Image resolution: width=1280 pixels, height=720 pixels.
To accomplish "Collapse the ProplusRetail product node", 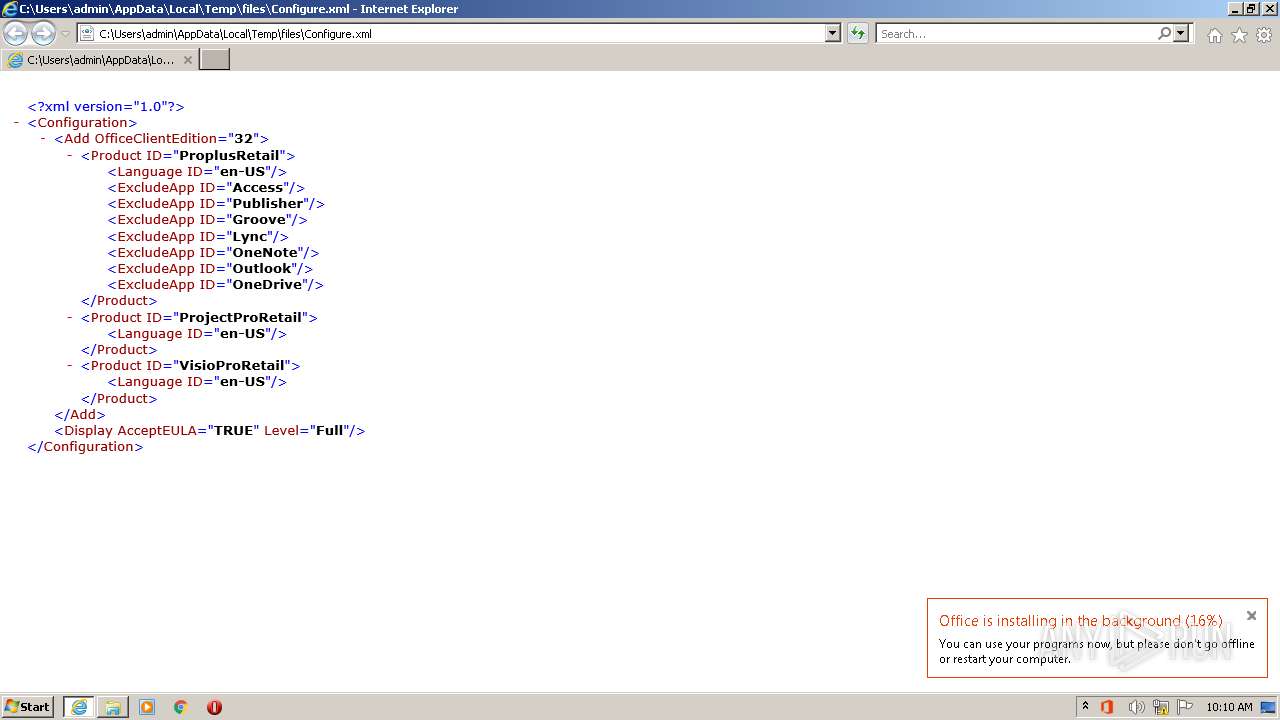I will (70, 155).
